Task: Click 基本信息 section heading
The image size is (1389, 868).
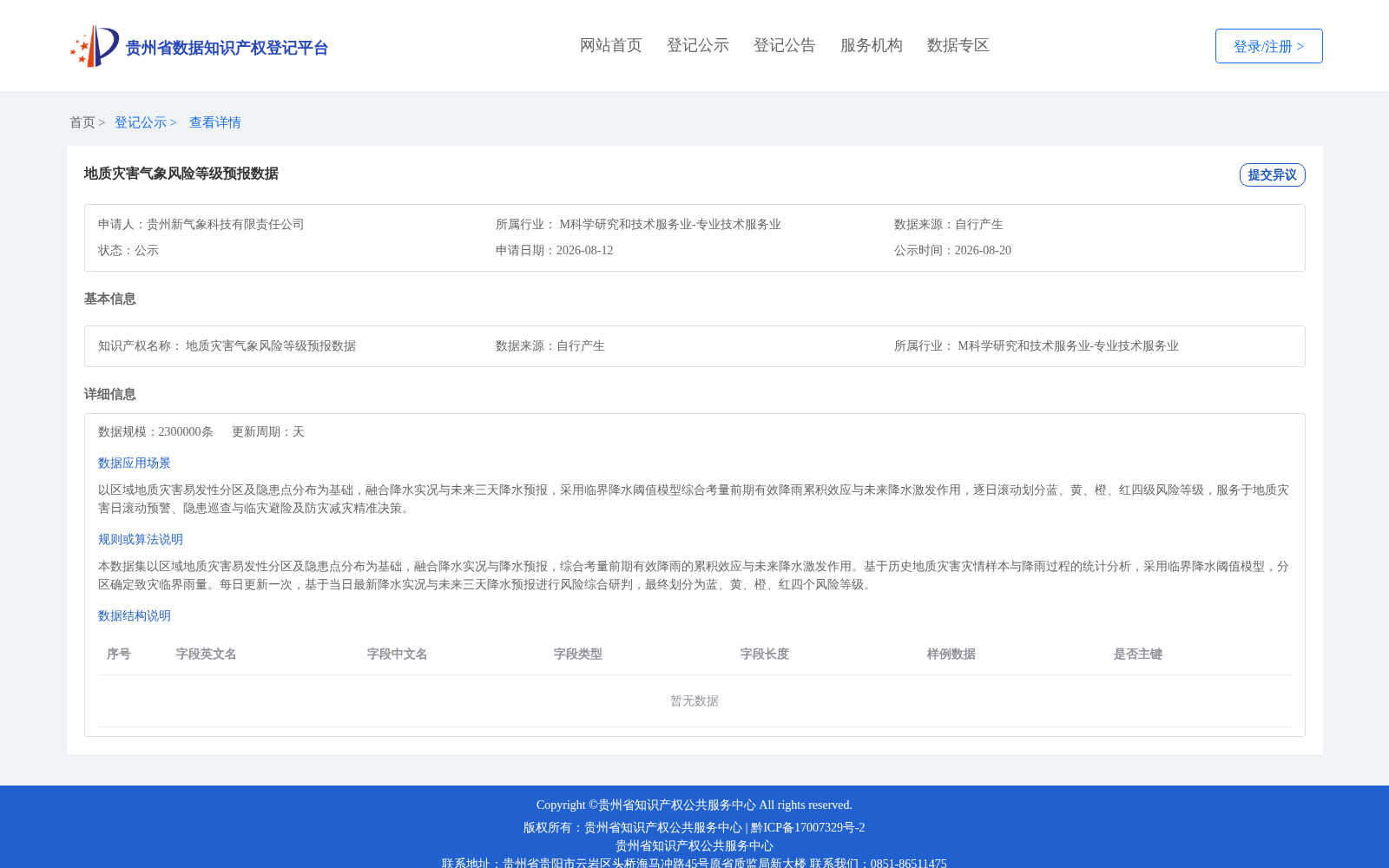Action: point(110,299)
